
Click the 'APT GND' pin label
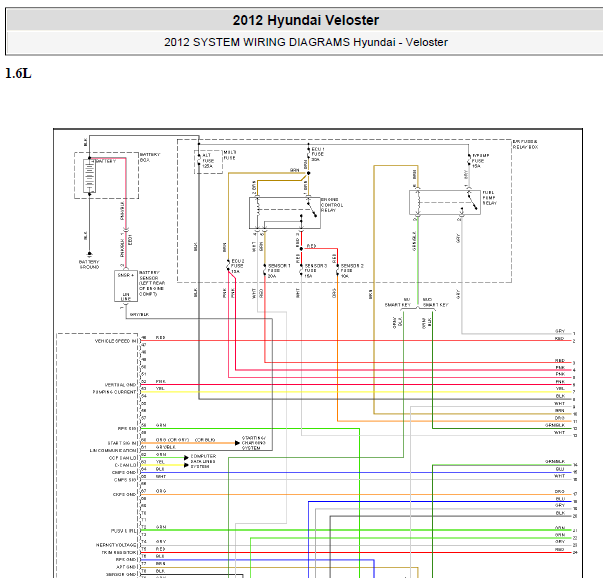click(126, 567)
